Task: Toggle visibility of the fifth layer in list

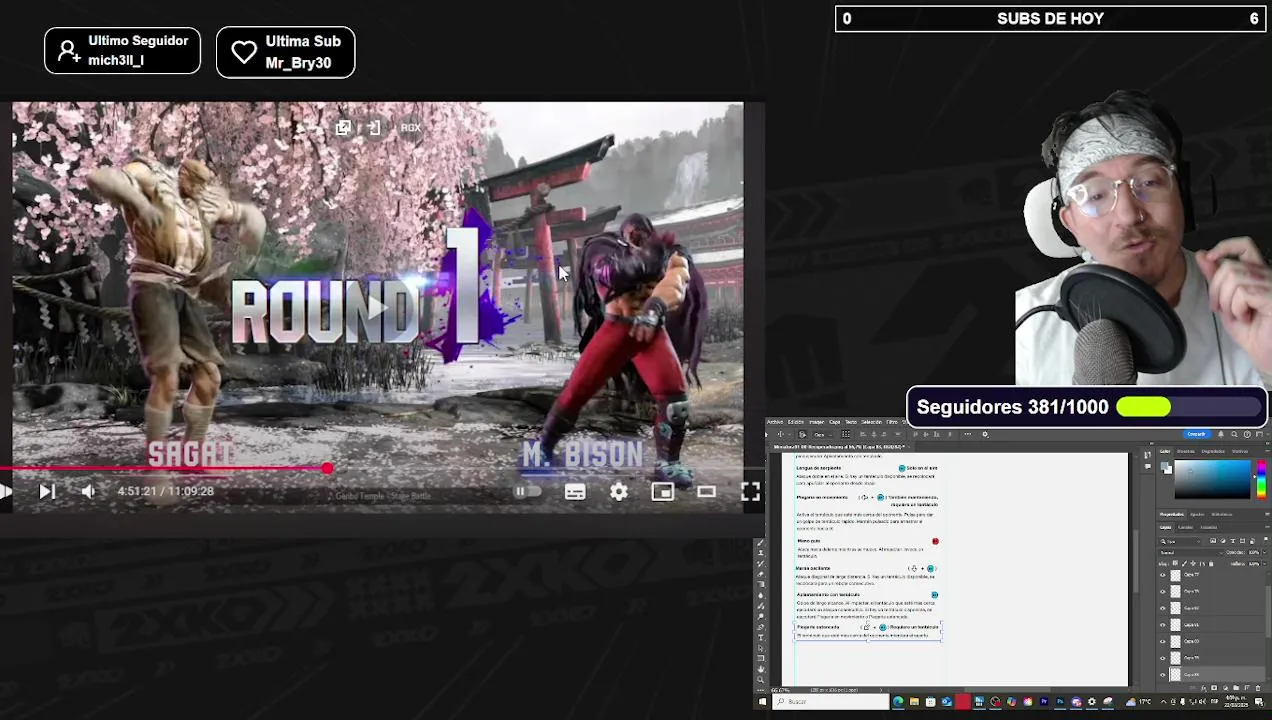Action: [x=1163, y=641]
